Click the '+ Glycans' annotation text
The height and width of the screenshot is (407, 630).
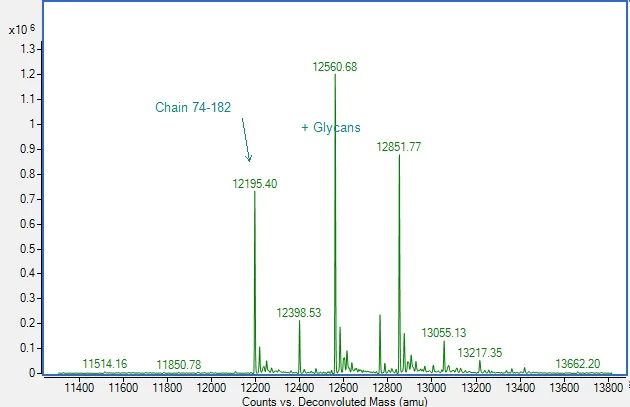pyautogui.click(x=331, y=127)
